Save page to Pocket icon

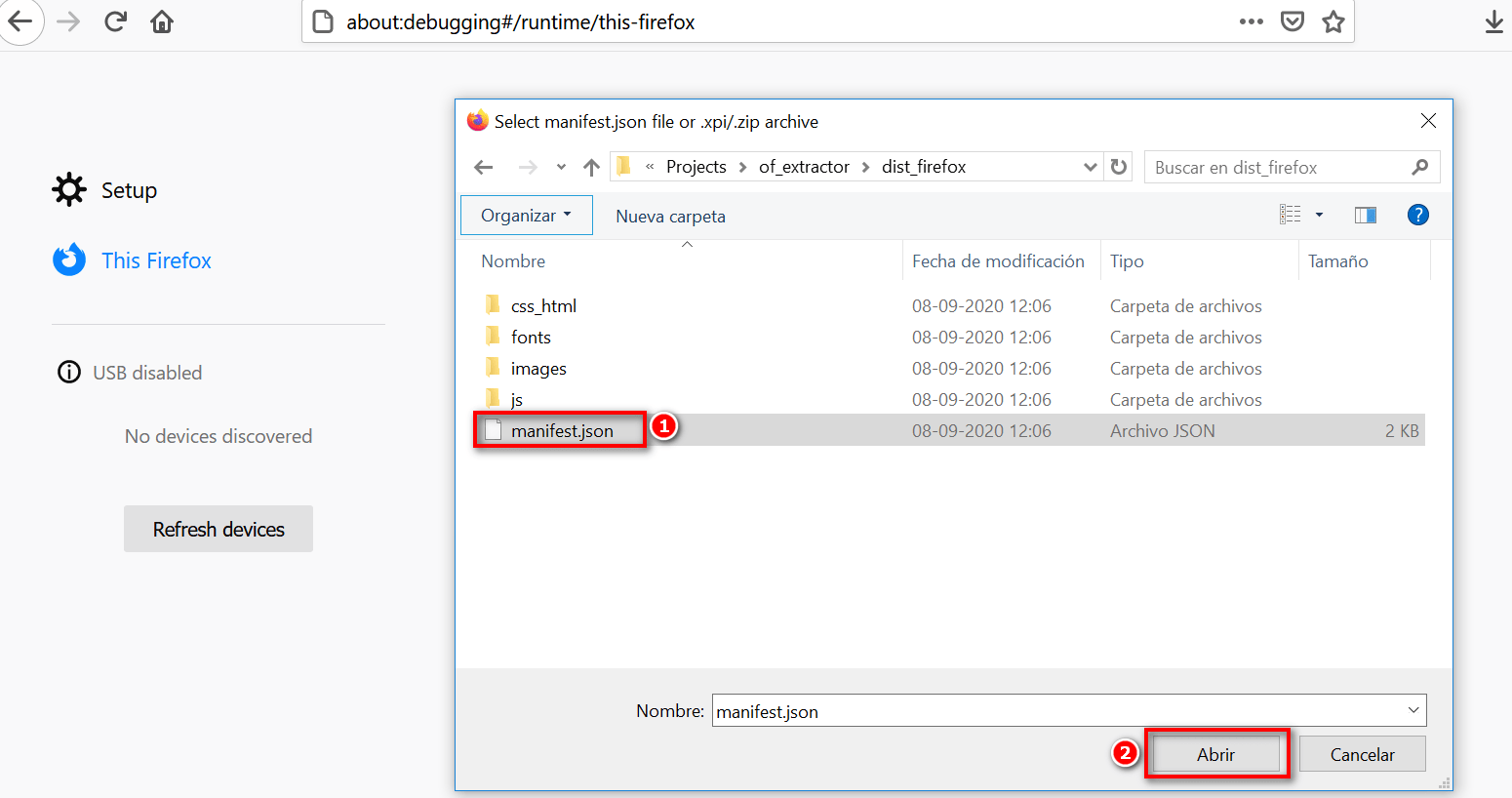[1293, 21]
